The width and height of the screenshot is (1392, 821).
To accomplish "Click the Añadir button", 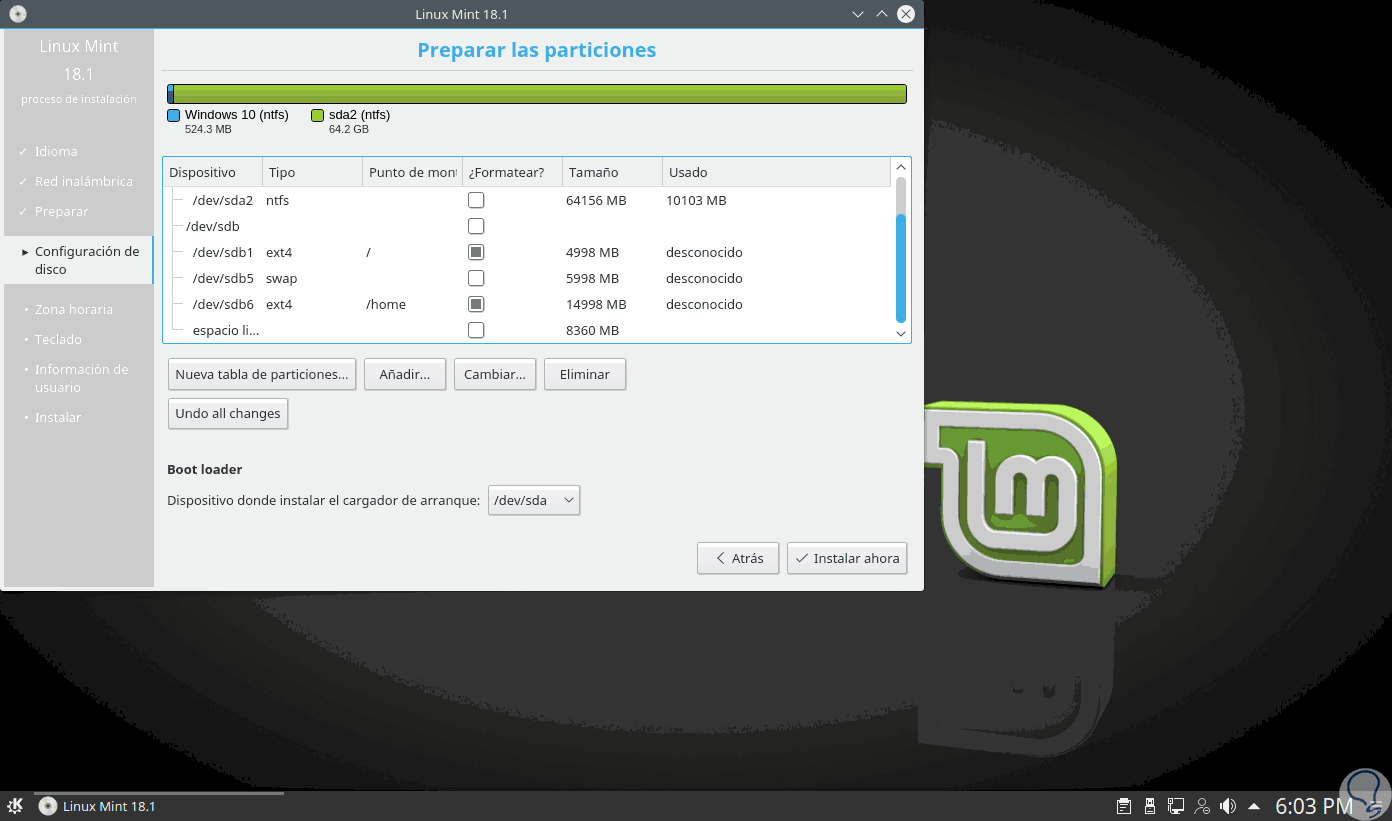I will point(405,374).
